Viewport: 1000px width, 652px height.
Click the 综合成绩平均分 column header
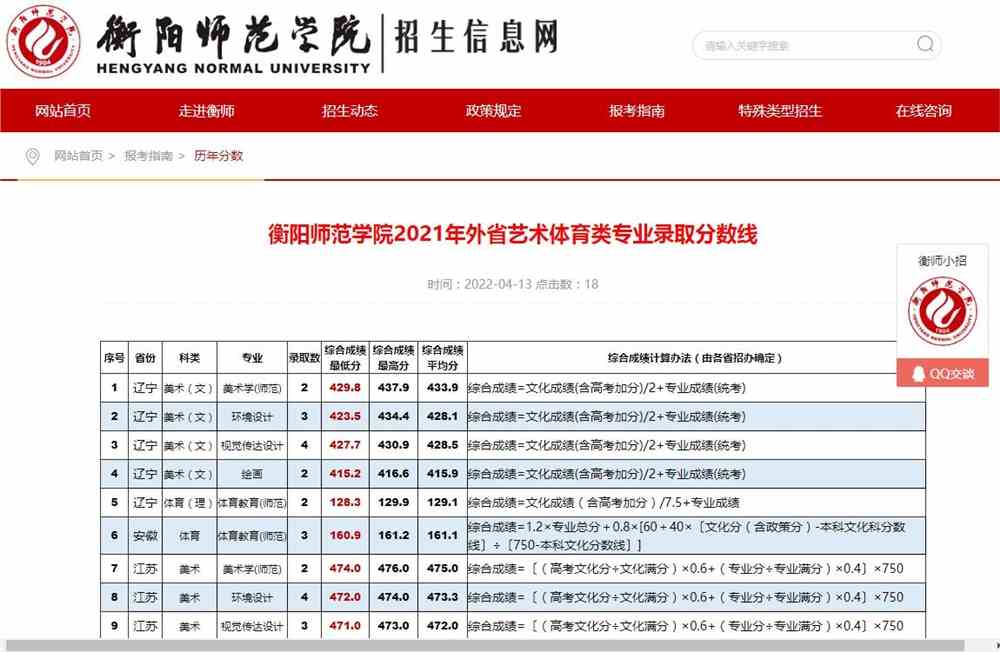coord(443,358)
